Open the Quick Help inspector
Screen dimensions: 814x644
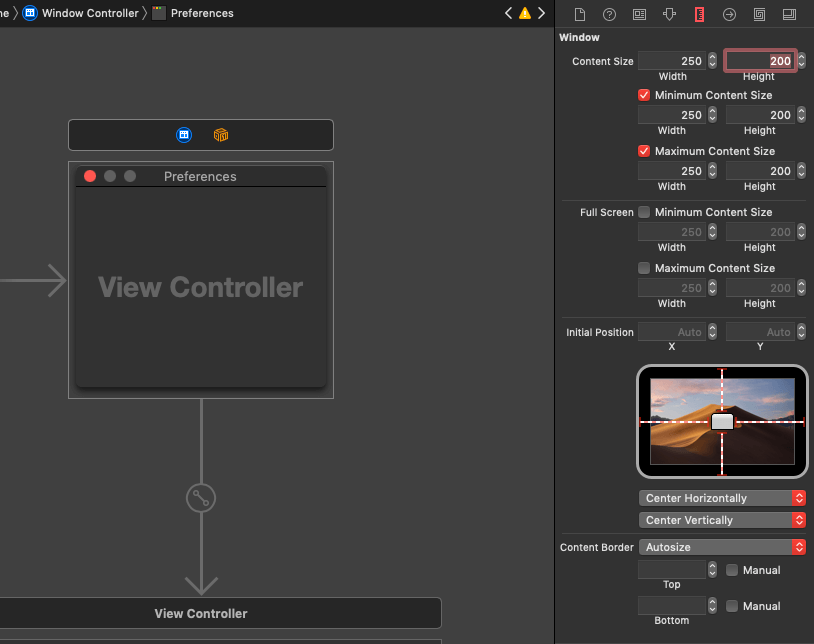pos(609,14)
